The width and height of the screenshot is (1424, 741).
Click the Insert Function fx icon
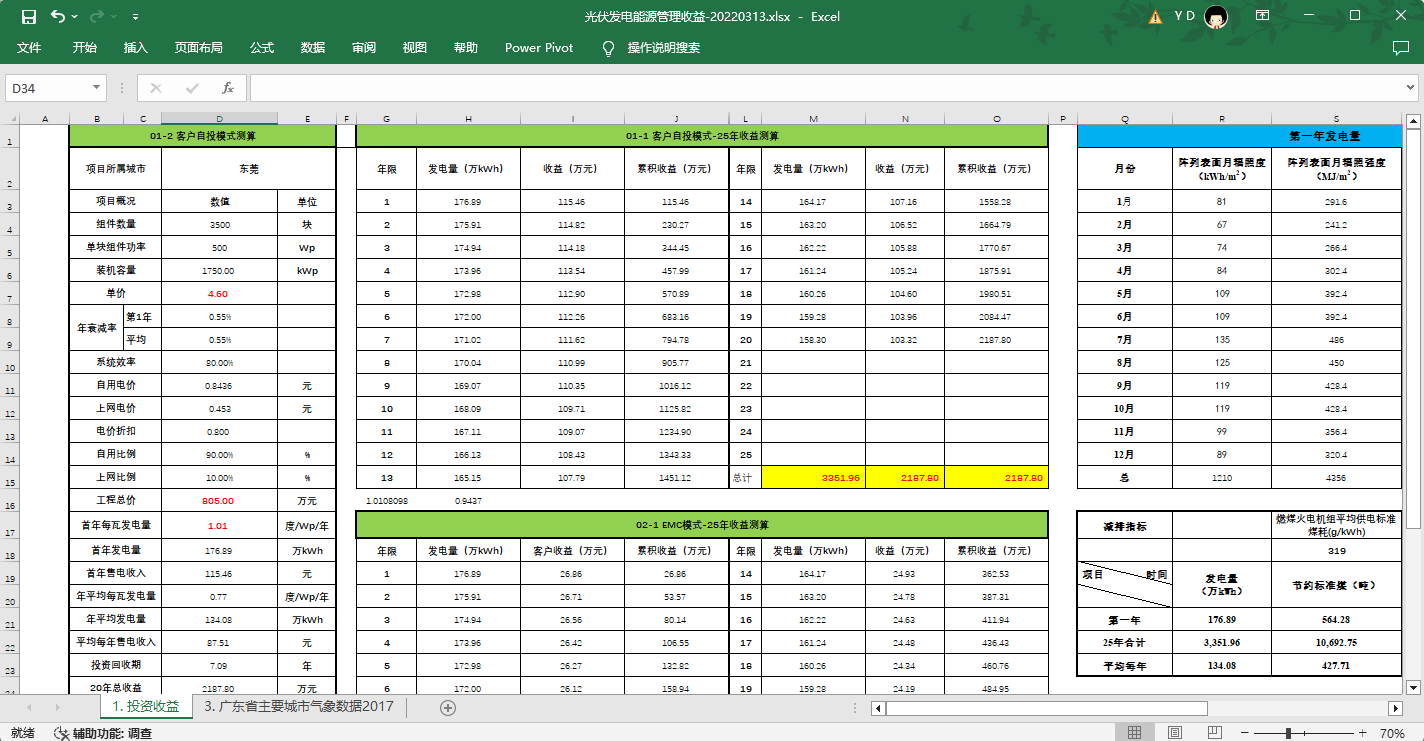click(x=228, y=88)
